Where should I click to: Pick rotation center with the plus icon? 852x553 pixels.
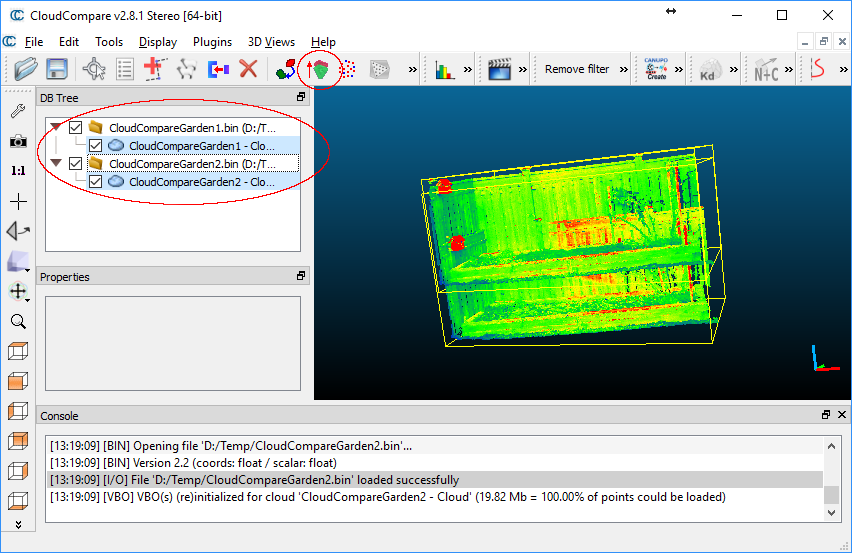tap(18, 202)
